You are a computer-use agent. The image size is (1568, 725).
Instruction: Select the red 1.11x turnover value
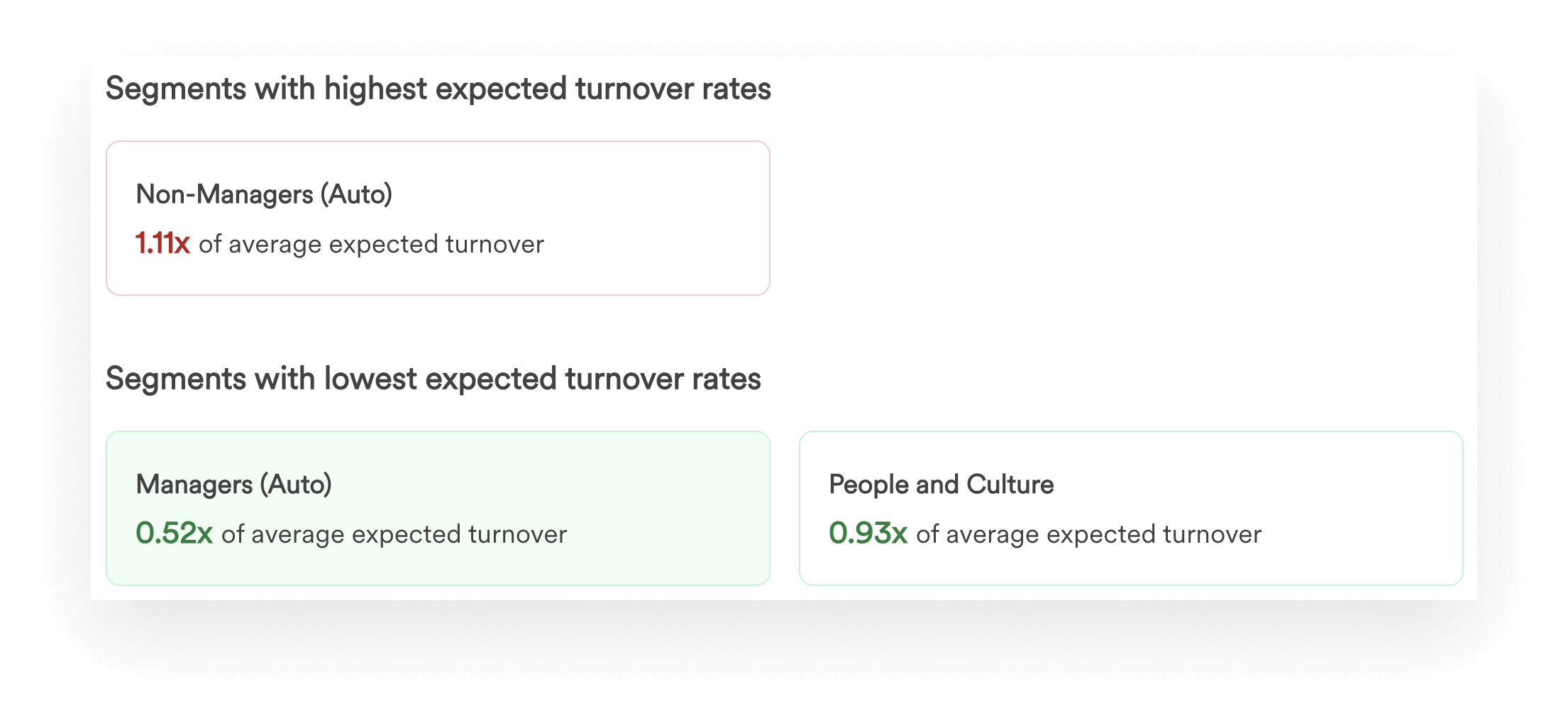(x=162, y=243)
